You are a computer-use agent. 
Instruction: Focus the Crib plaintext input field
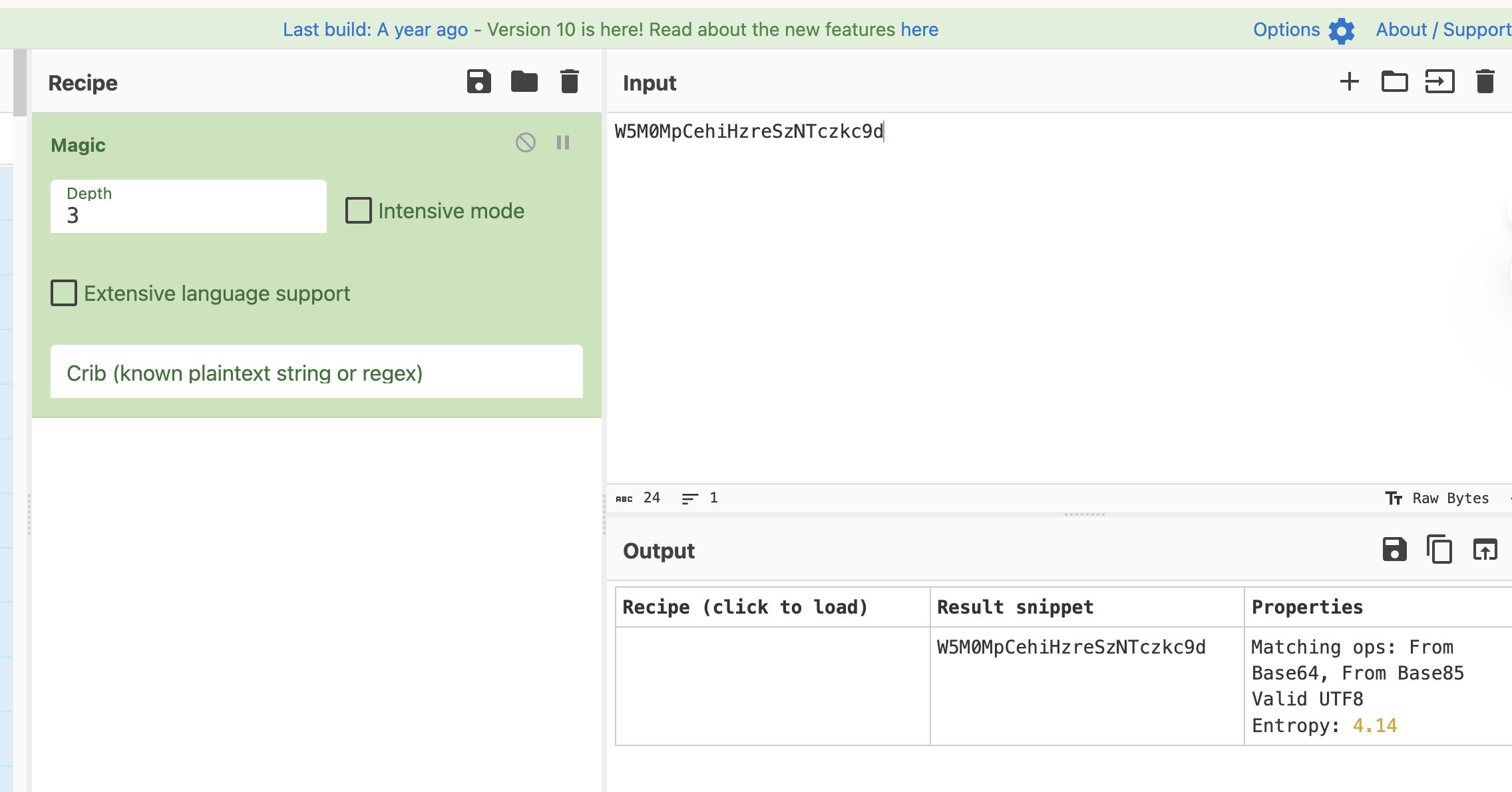317,371
